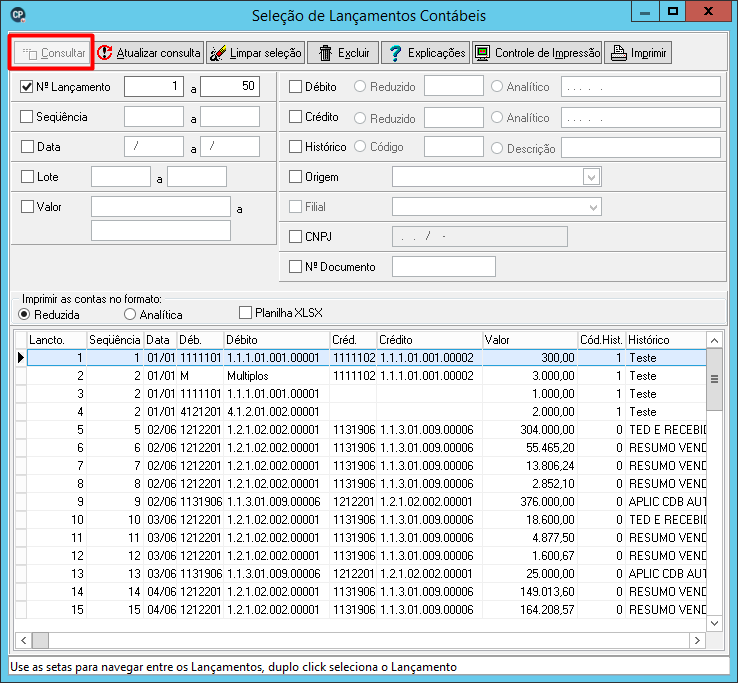Enable the Data filter checkbox
Image resolution: width=738 pixels, height=683 pixels.
27,147
